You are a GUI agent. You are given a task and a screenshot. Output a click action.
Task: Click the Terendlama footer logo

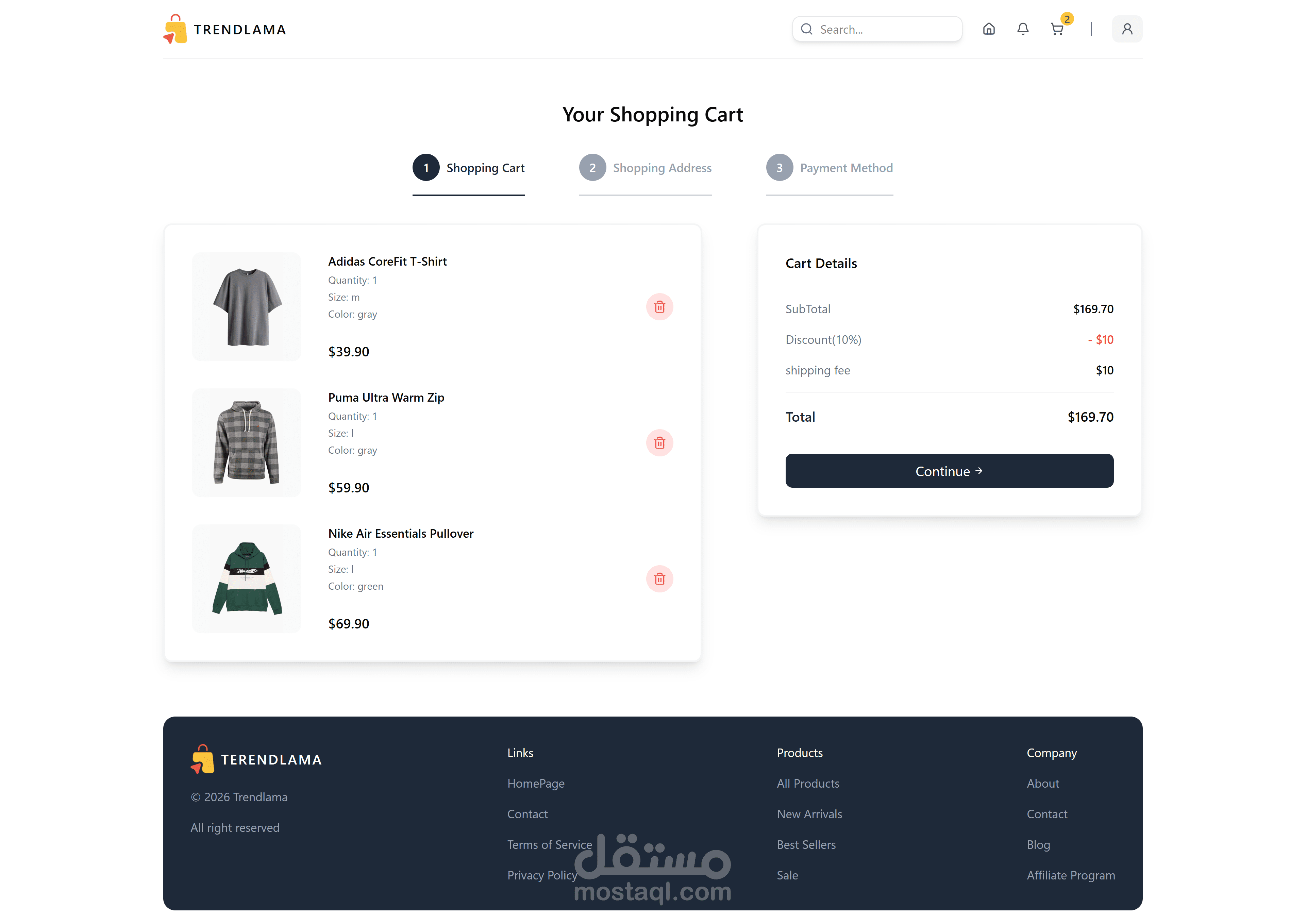(257, 759)
